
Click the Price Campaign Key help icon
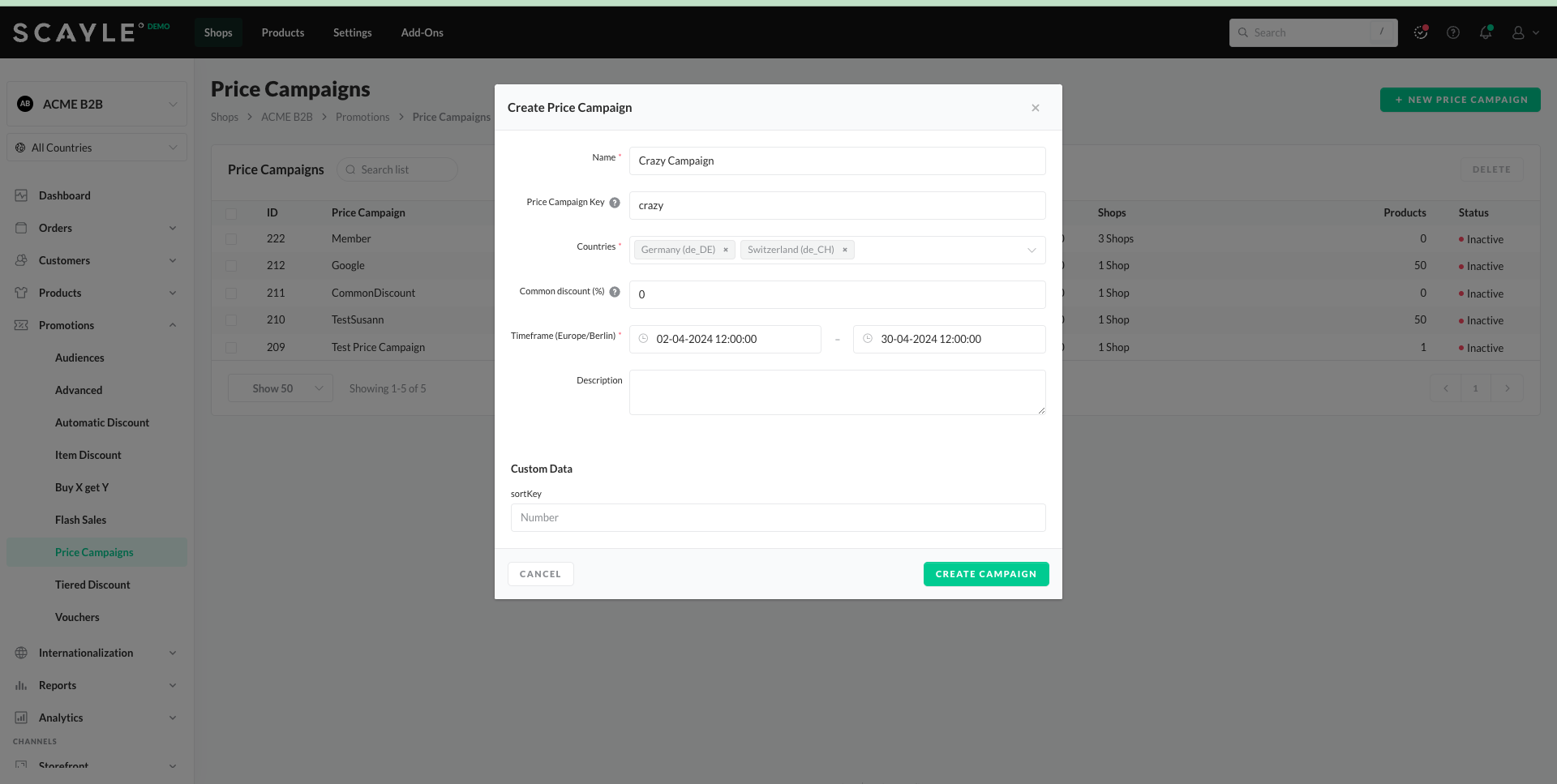[x=615, y=203]
